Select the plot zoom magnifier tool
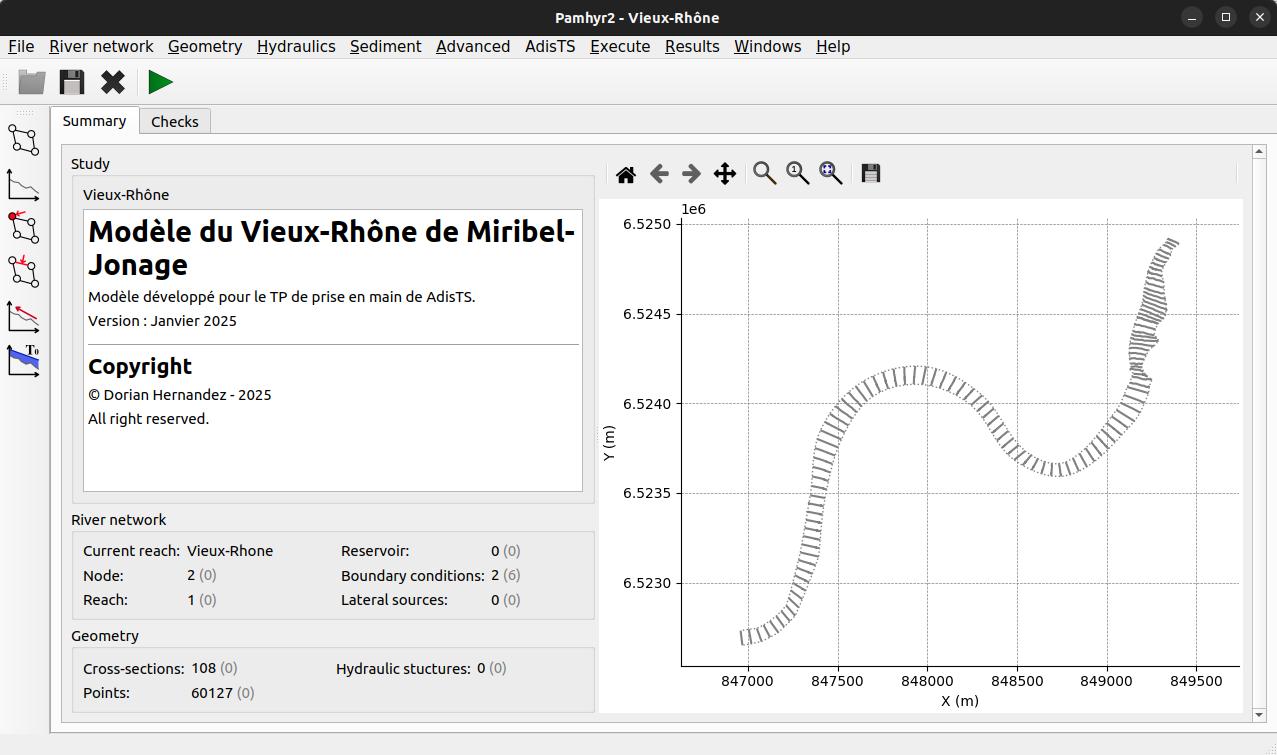Viewport: 1277px width, 755px height. point(765,174)
